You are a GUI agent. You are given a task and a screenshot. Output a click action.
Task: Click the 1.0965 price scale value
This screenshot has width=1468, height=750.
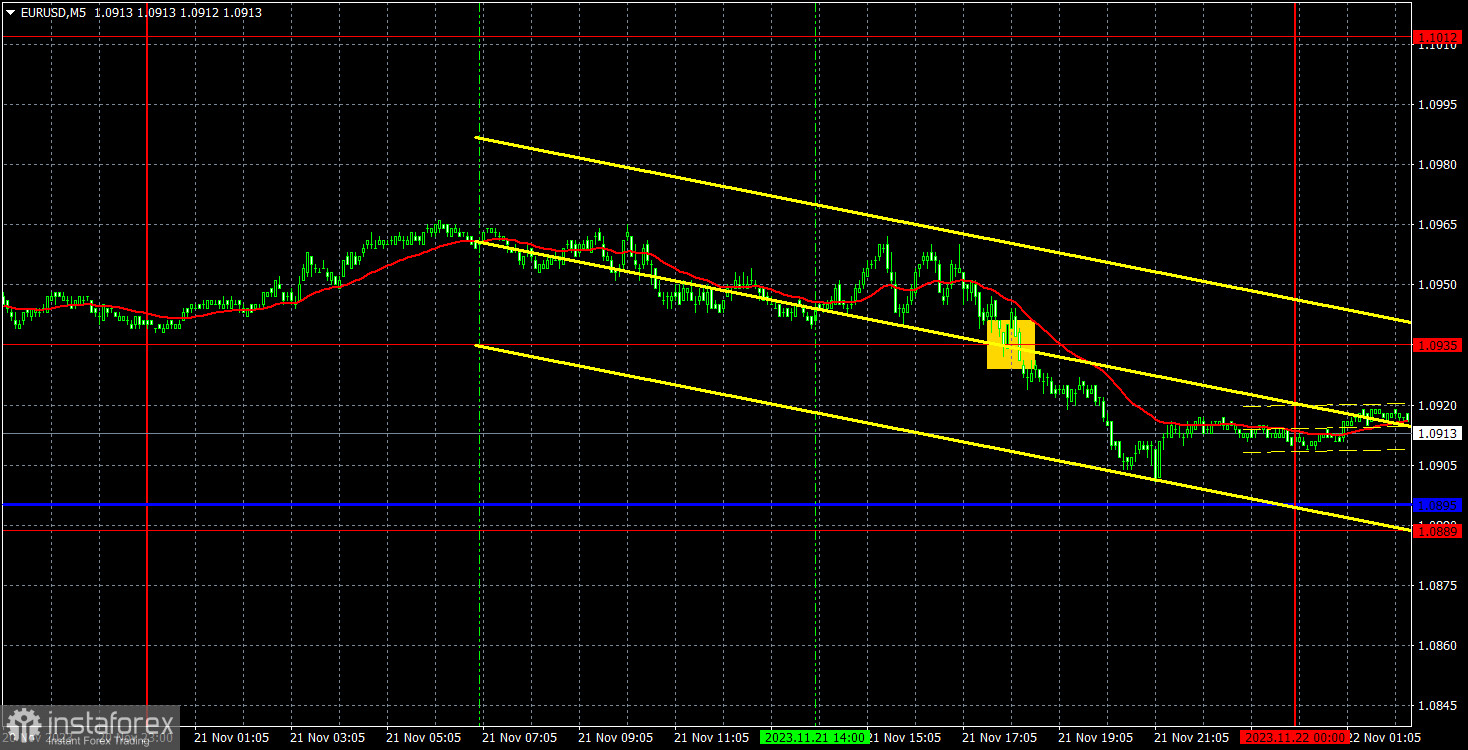click(x=1436, y=225)
